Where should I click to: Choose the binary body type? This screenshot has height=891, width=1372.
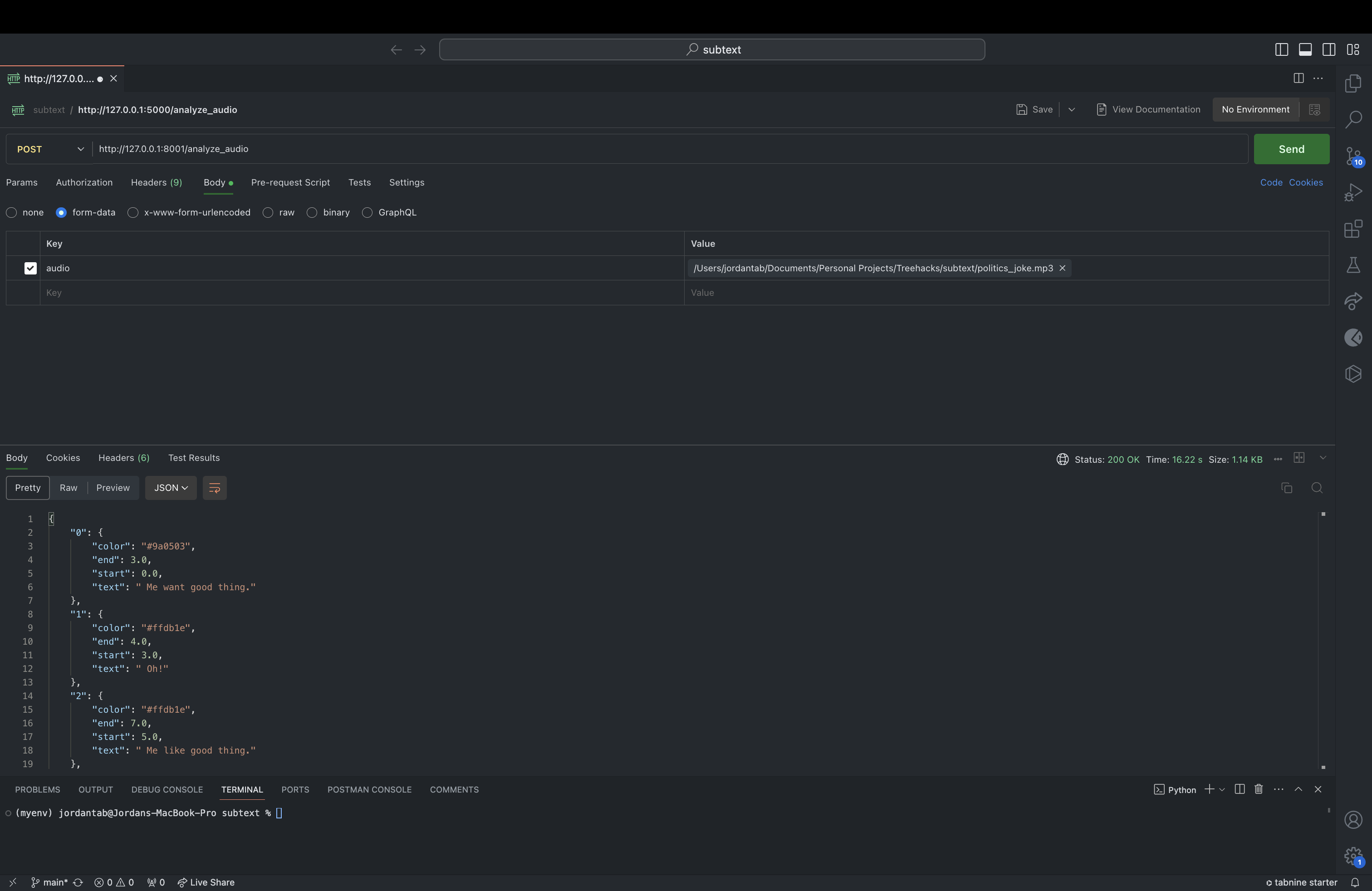(x=312, y=213)
